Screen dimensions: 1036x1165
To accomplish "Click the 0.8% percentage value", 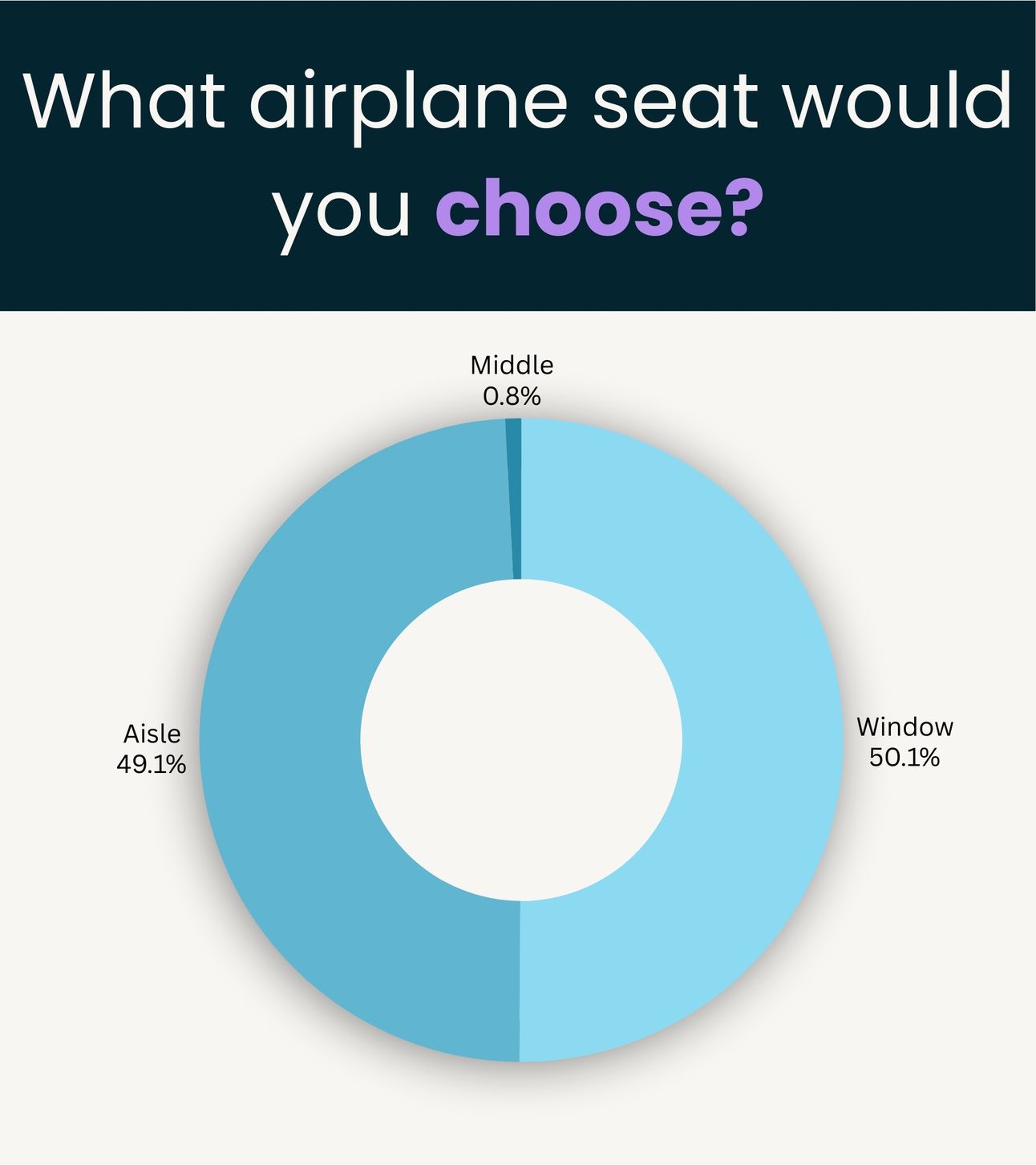I will click(x=512, y=396).
